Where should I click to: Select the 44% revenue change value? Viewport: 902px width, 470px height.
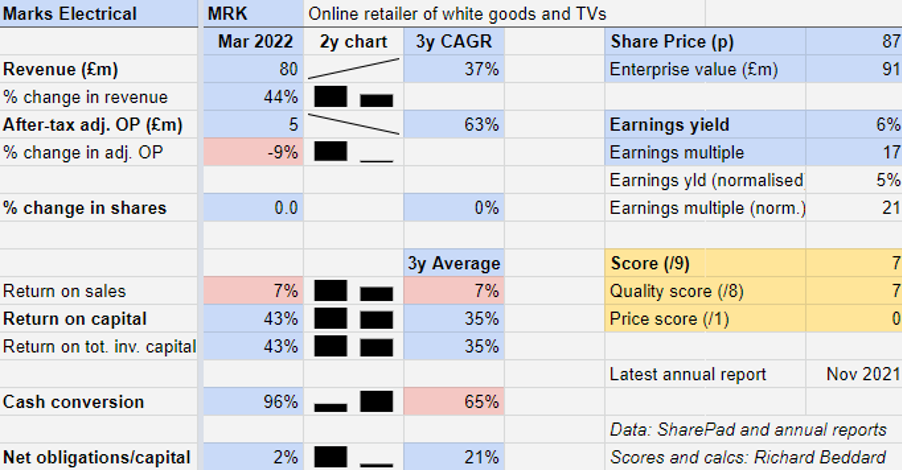[x=253, y=97]
